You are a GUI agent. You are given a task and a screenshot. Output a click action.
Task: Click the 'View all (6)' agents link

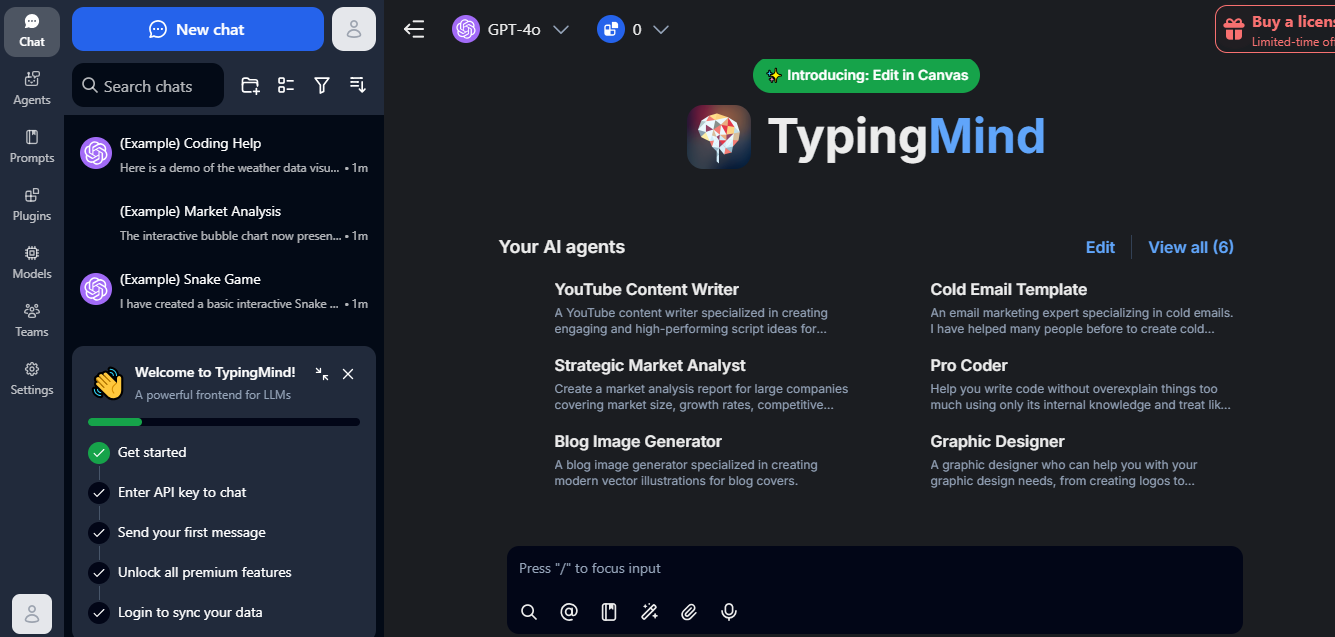[1190, 247]
